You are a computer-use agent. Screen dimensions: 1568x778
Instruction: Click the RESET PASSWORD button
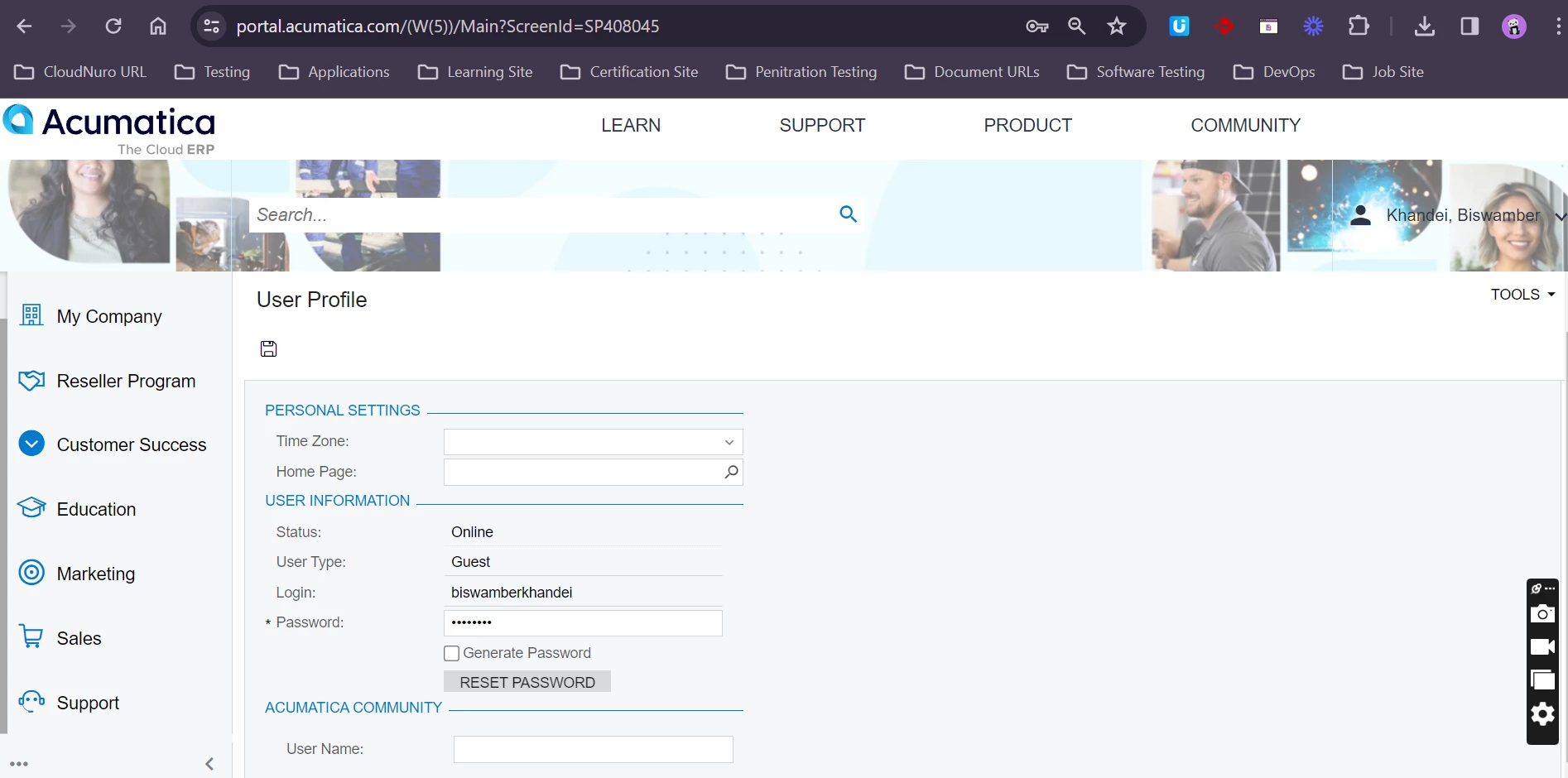pos(527,682)
